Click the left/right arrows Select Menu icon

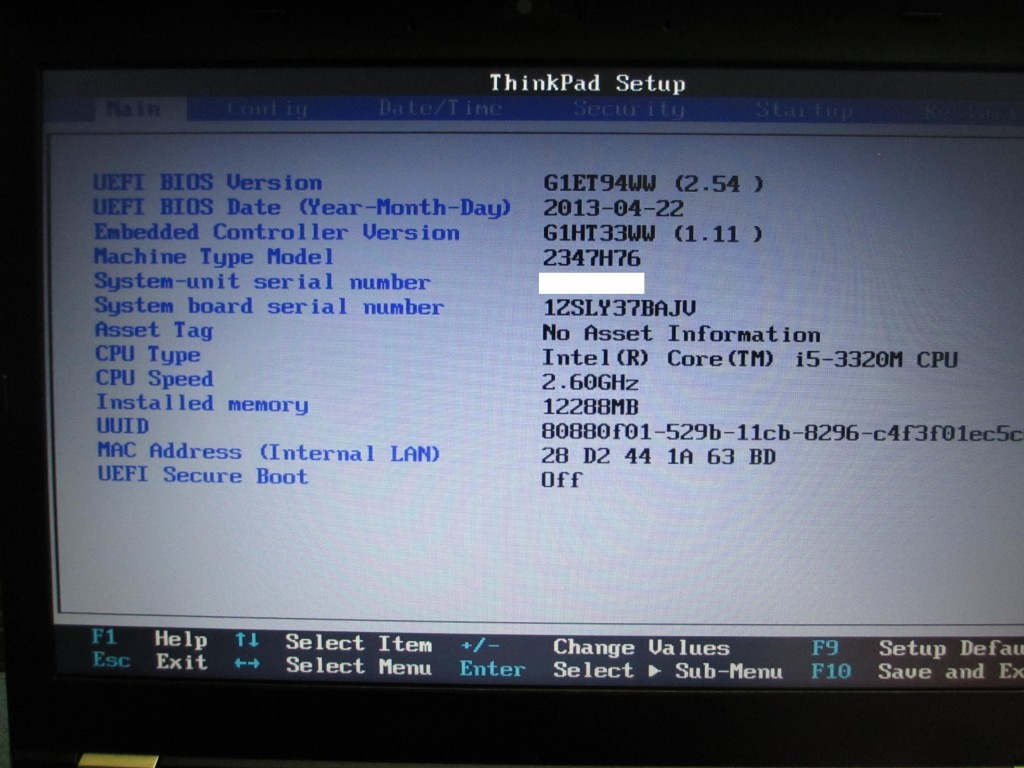tap(247, 665)
